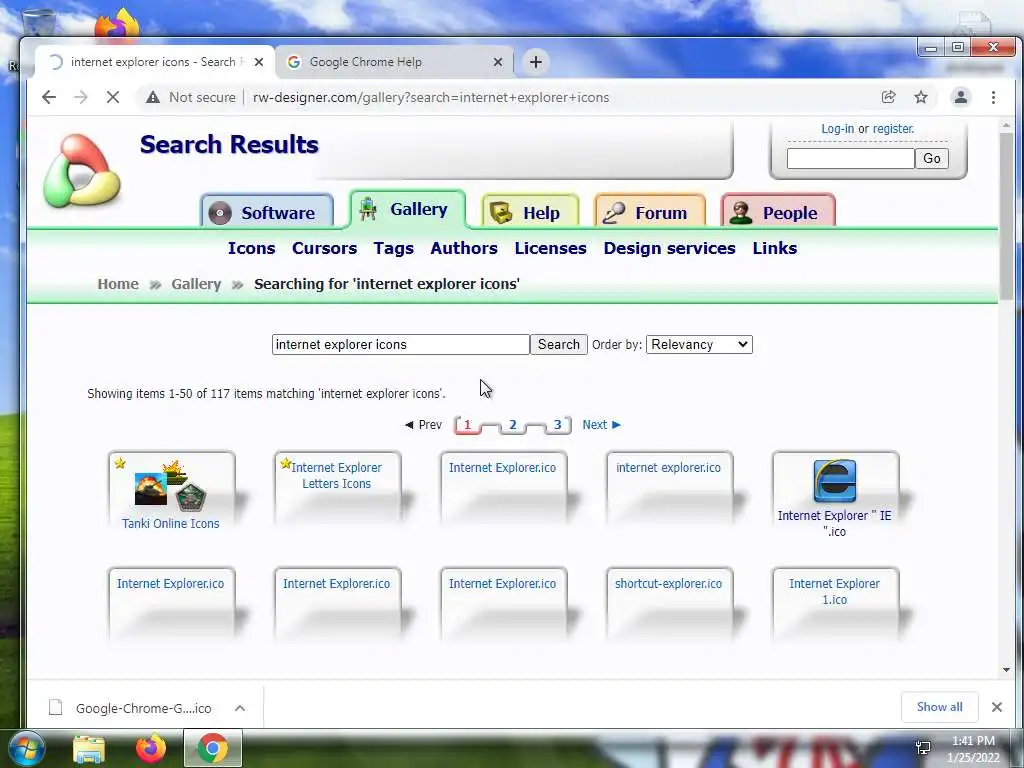The image size is (1024, 768).
Task: Select page 1 in pagination
Action: click(468, 424)
